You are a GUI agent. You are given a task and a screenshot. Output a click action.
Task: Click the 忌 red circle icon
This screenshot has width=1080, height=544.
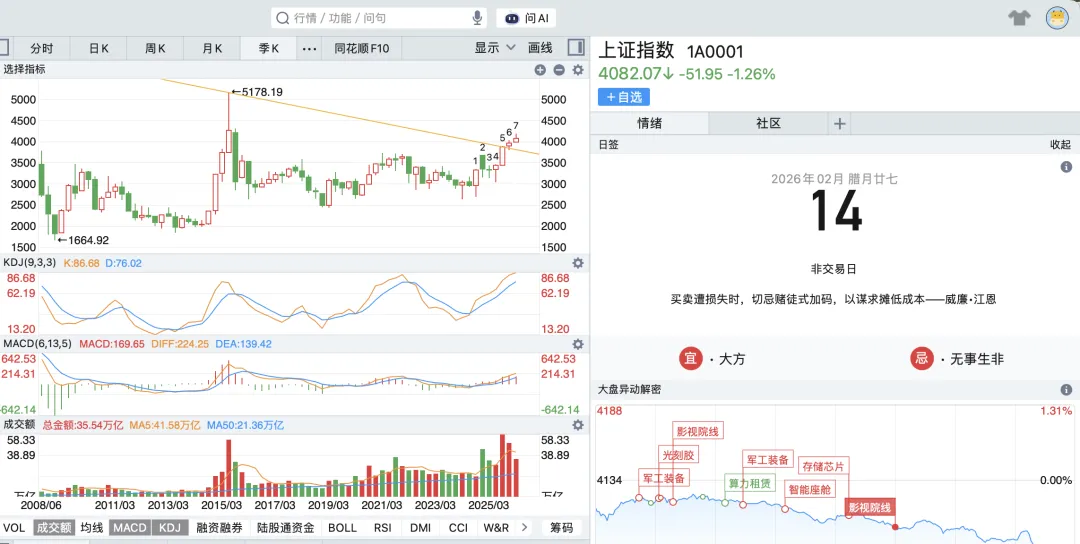(922, 359)
